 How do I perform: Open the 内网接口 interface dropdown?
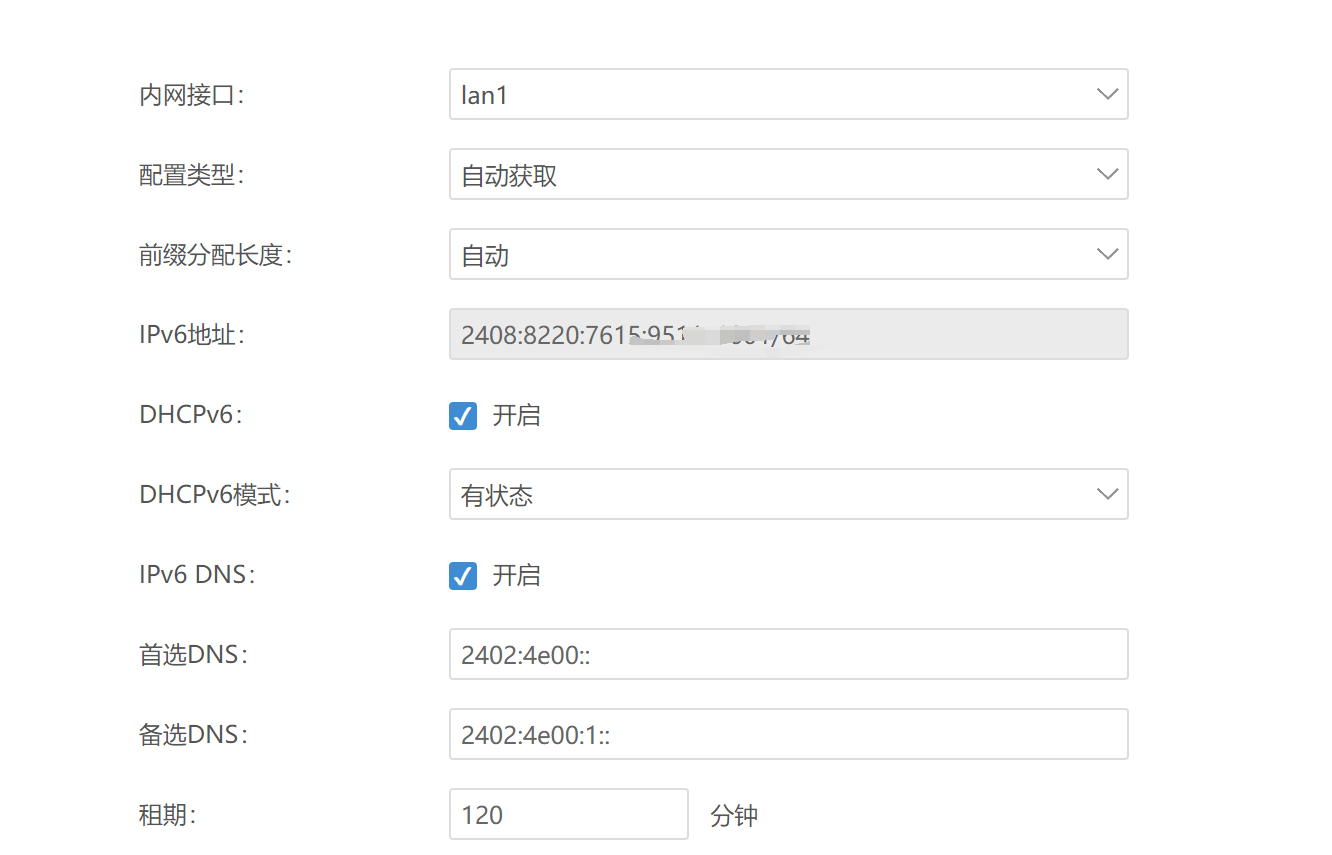[789, 93]
